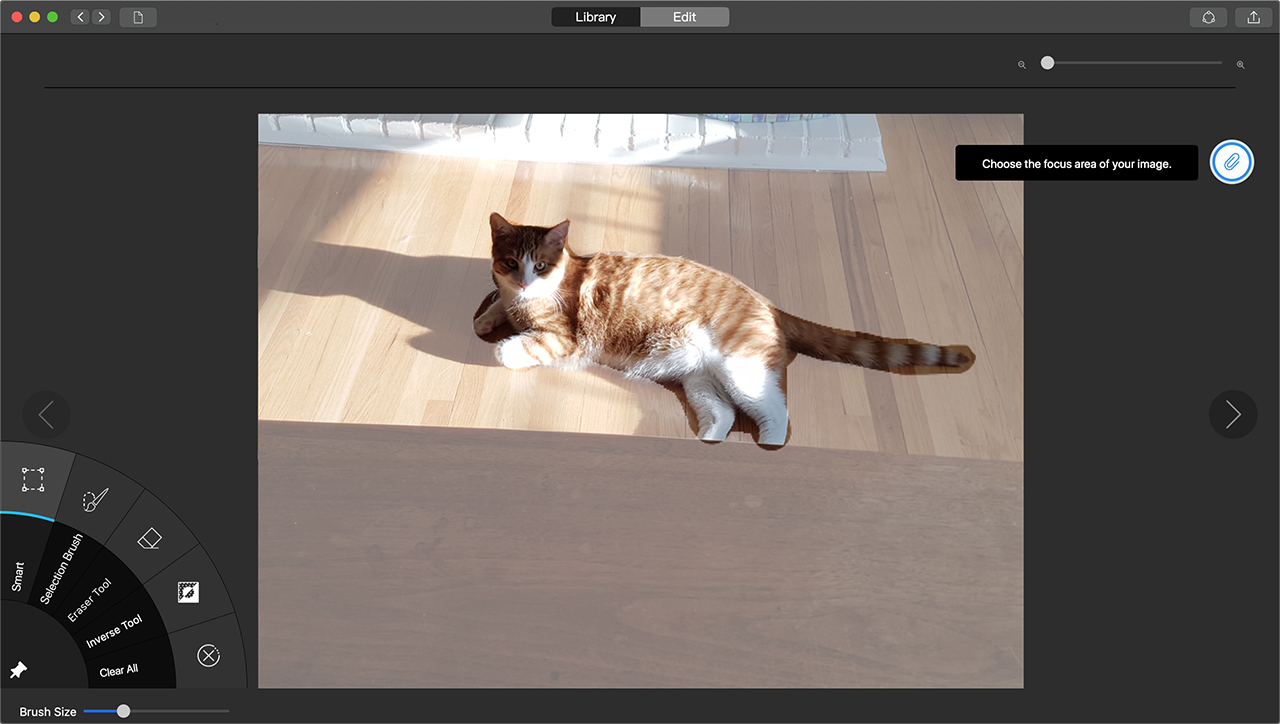Choose the Eraser tool icon
1280x724 pixels.
coord(148,539)
